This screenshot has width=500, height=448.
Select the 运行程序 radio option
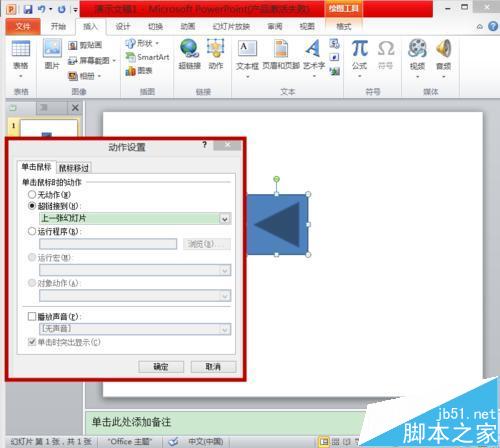[32, 231]
